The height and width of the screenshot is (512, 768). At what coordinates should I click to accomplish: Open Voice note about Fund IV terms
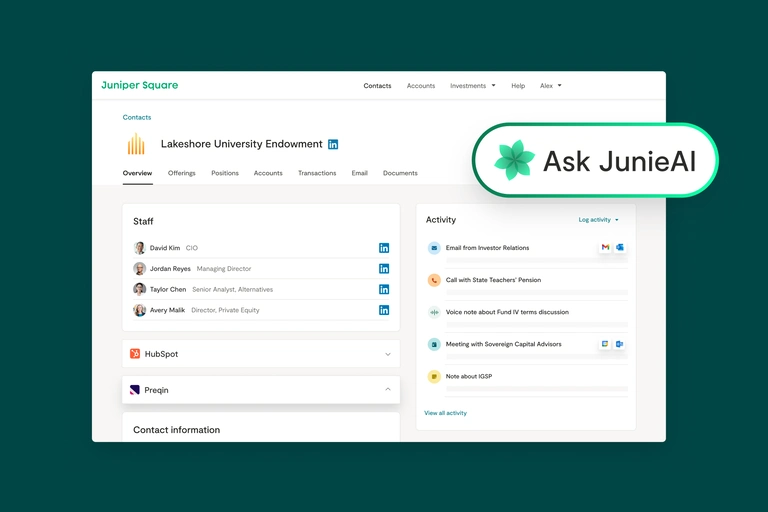(507, 312)
